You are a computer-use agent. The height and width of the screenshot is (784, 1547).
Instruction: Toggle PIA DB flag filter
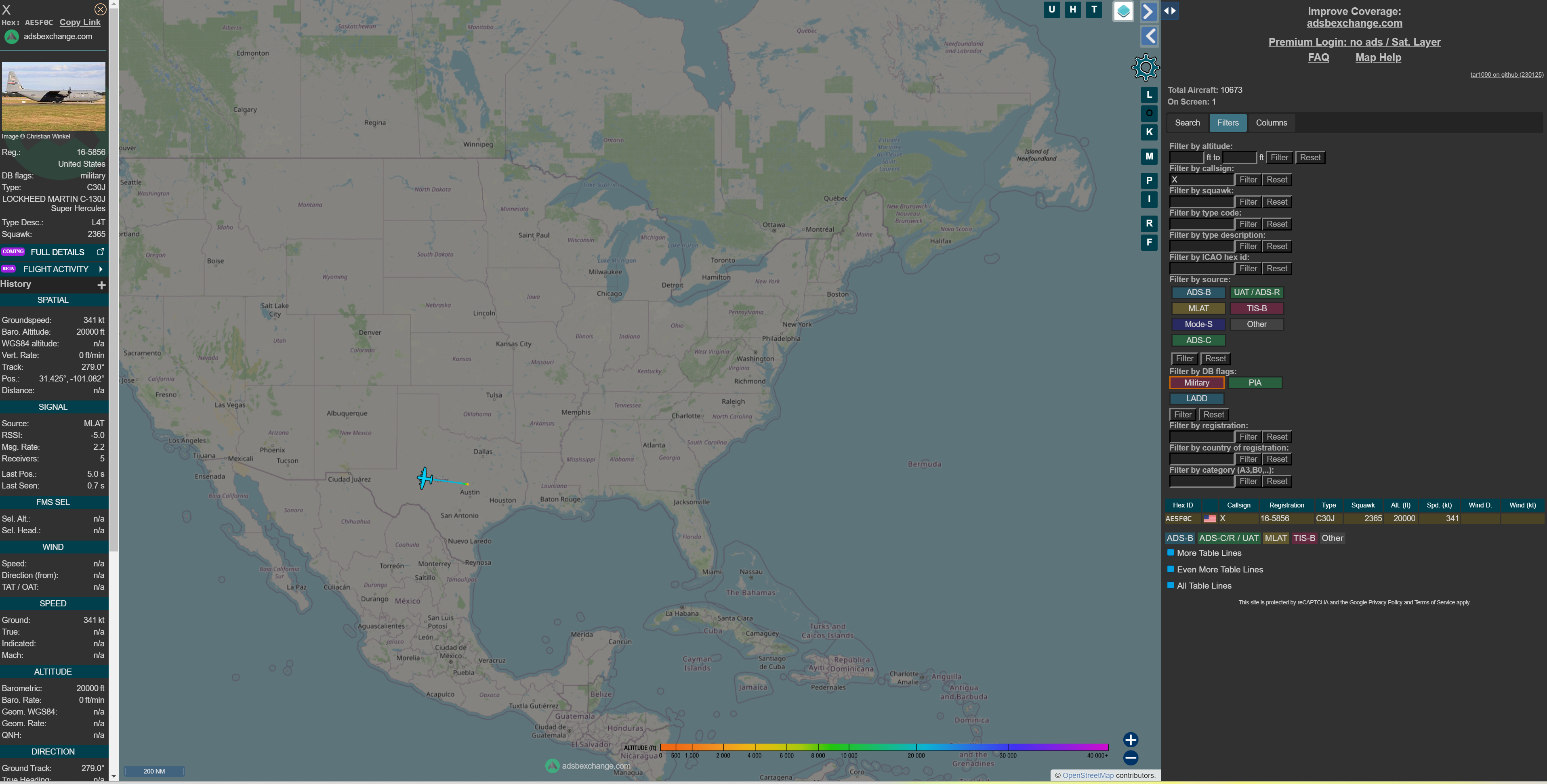[1255, 383]
